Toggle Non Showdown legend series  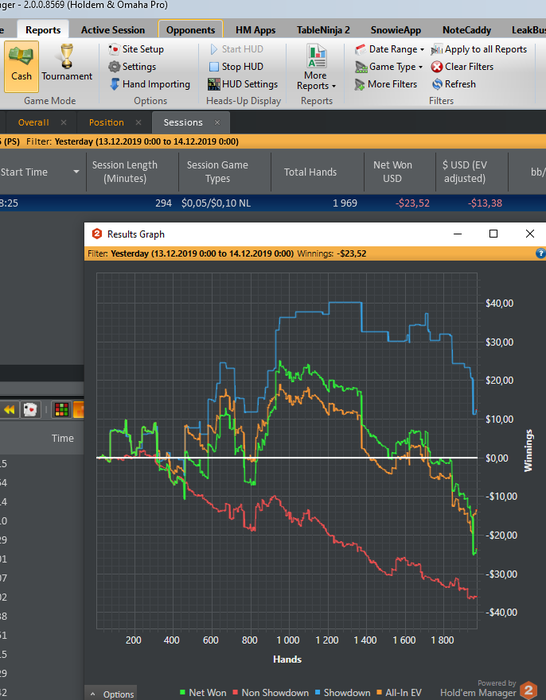click(271, 692)
